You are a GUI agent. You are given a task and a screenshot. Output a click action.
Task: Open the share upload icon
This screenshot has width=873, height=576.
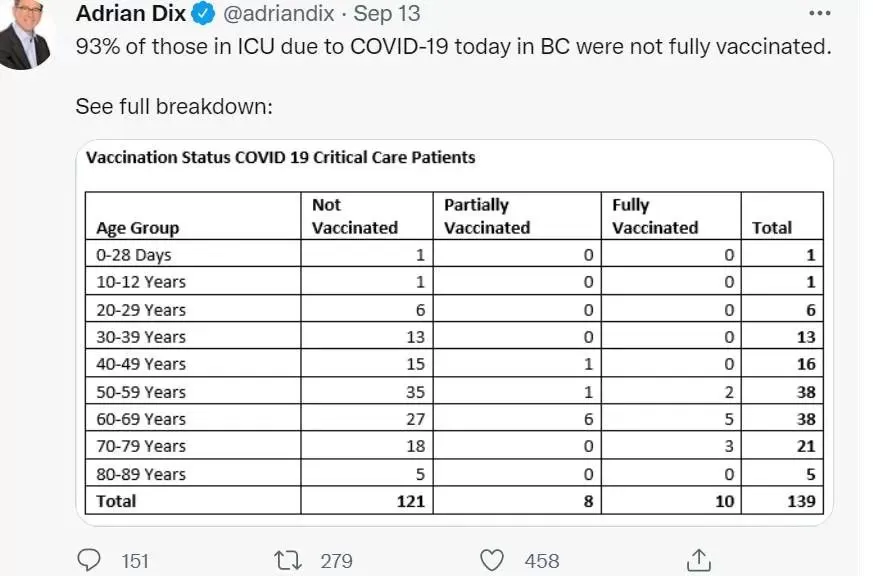699,560
